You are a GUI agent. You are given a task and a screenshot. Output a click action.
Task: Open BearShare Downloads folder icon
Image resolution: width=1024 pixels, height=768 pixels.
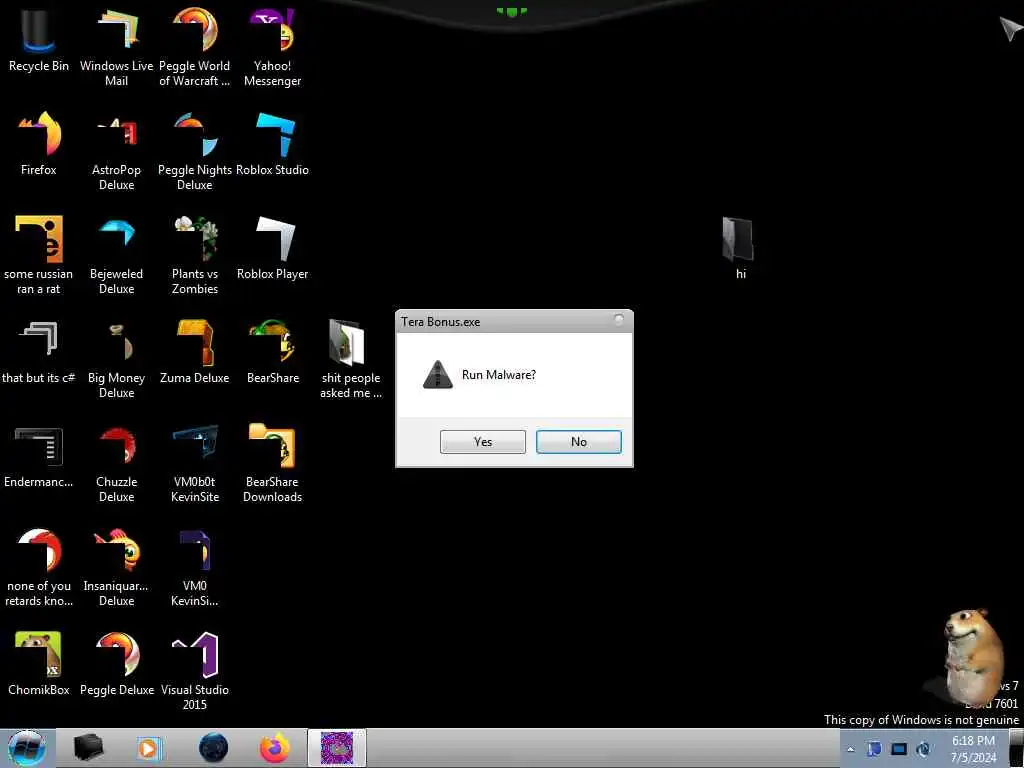tap(272, 464)
